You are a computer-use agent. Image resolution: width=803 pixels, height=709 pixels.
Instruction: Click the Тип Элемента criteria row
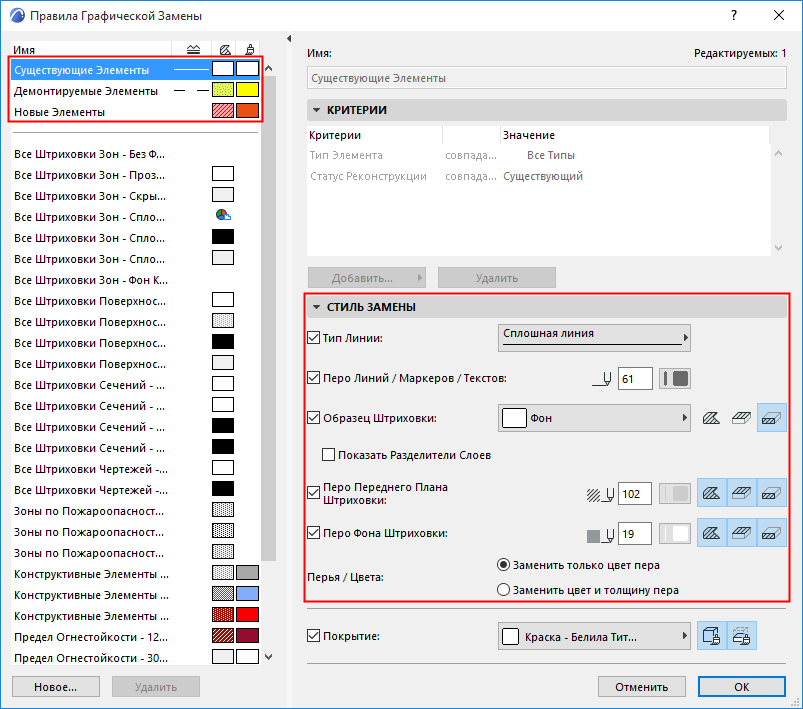click(x=539, y=155)
